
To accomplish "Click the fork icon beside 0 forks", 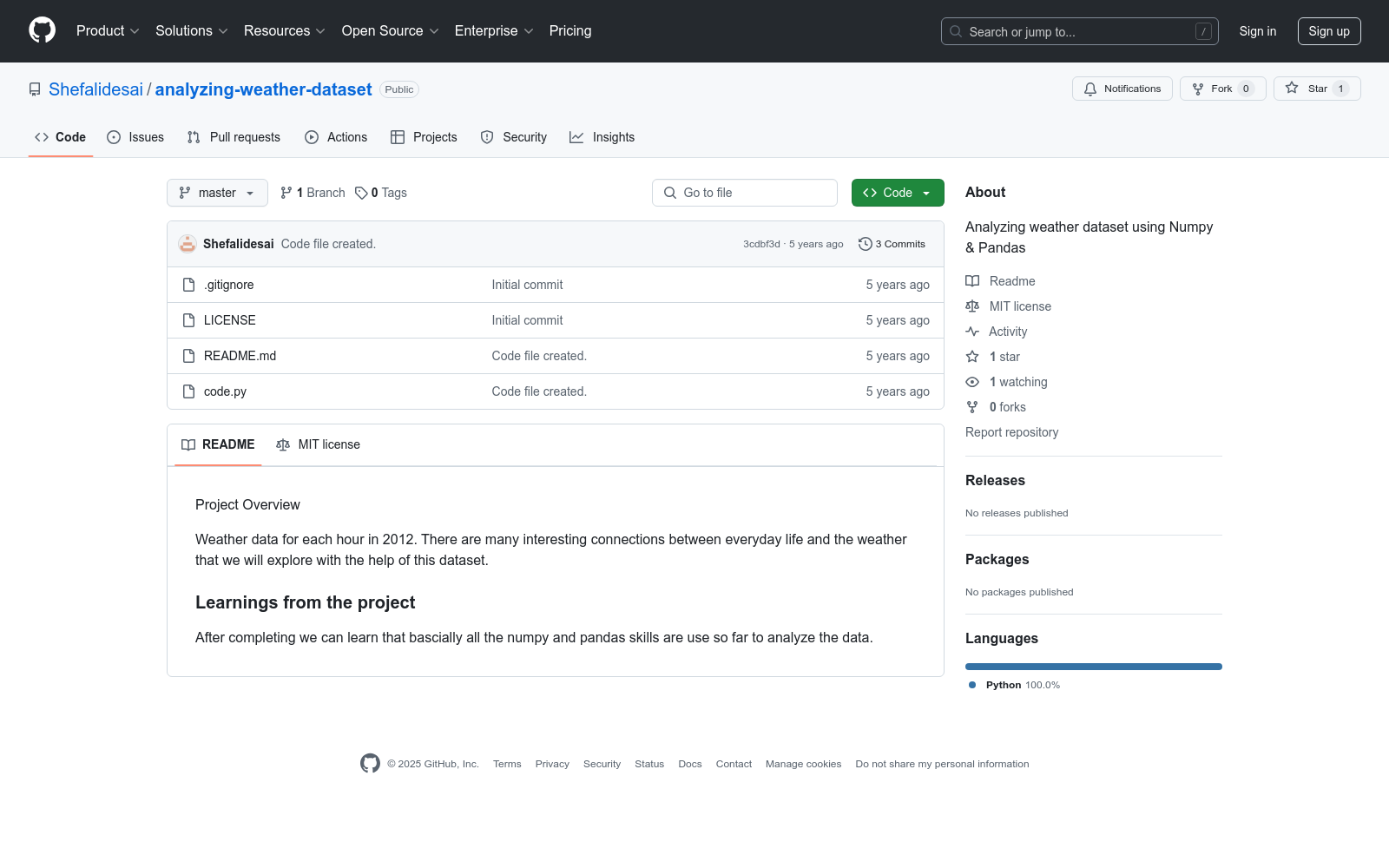I will [972, 407].
